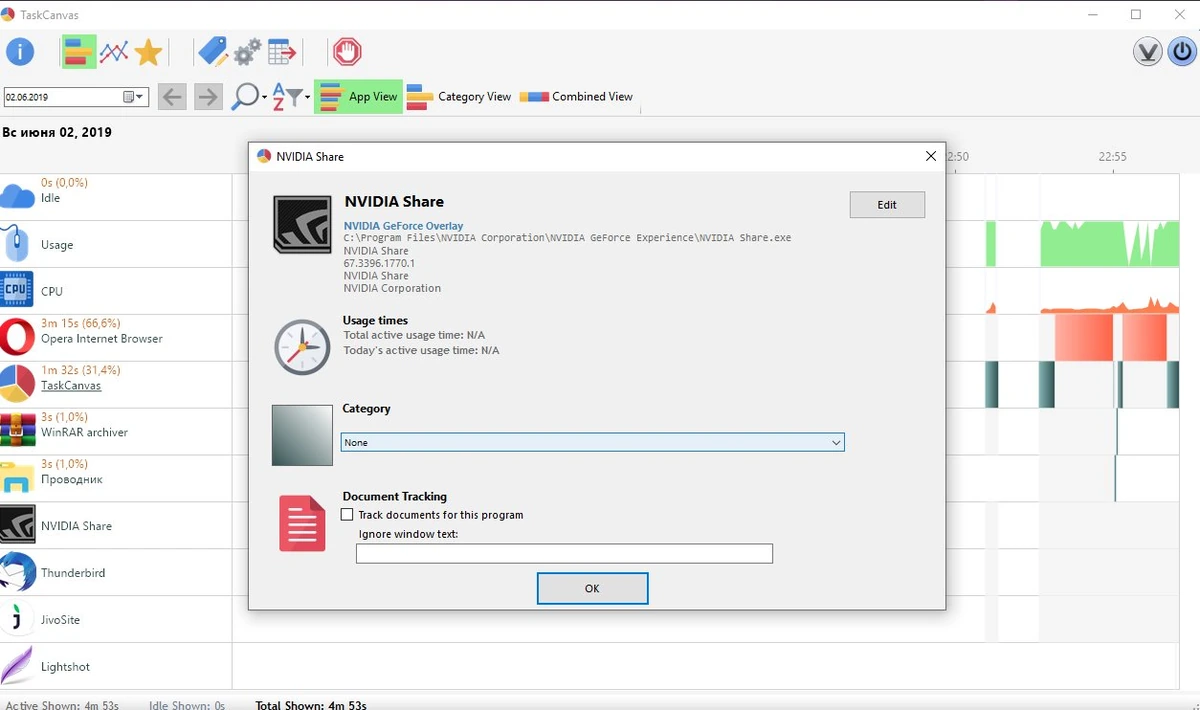Select the Thunderbird label

pos(73,573)
